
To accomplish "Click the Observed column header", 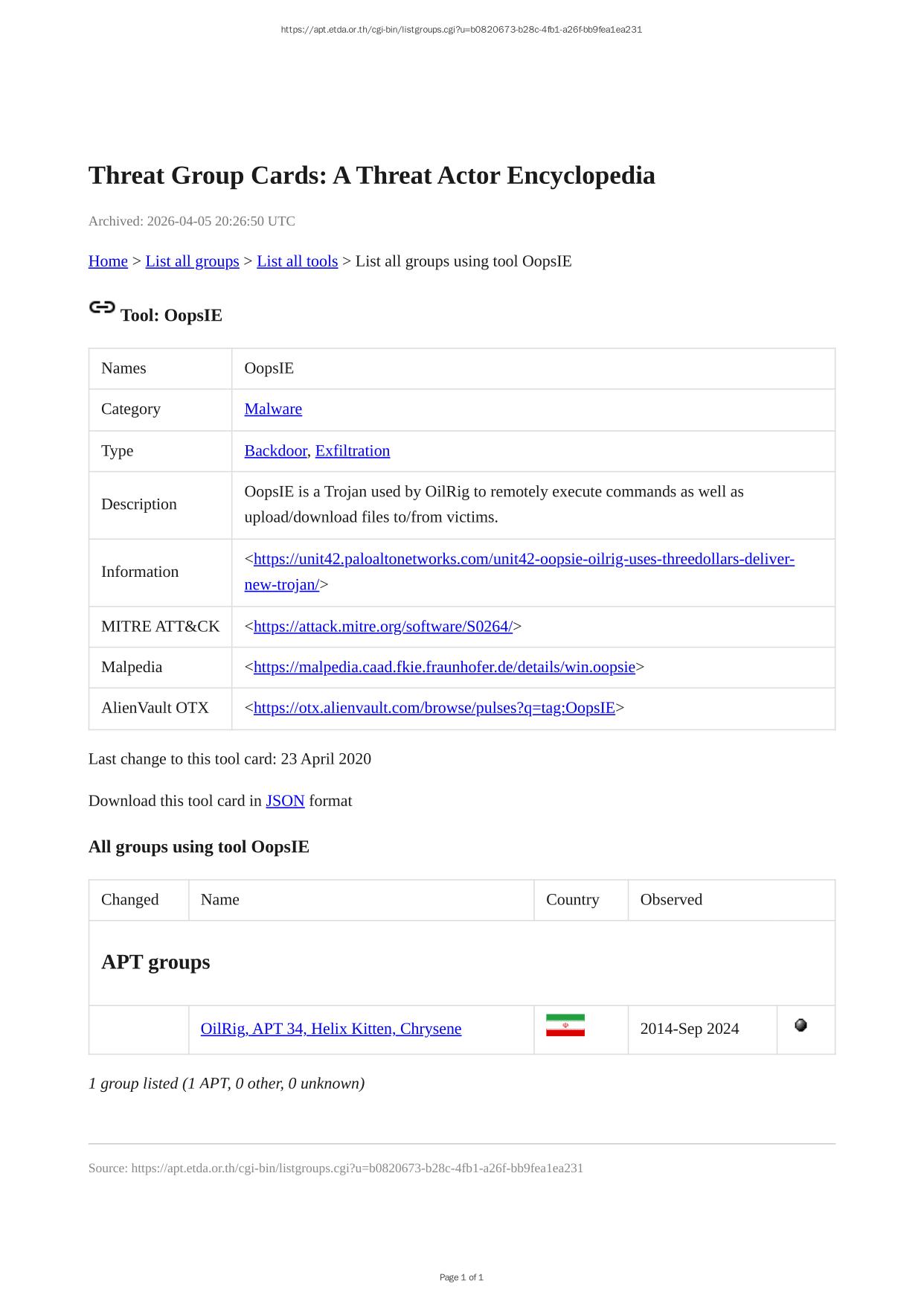I will pos(671,899).
